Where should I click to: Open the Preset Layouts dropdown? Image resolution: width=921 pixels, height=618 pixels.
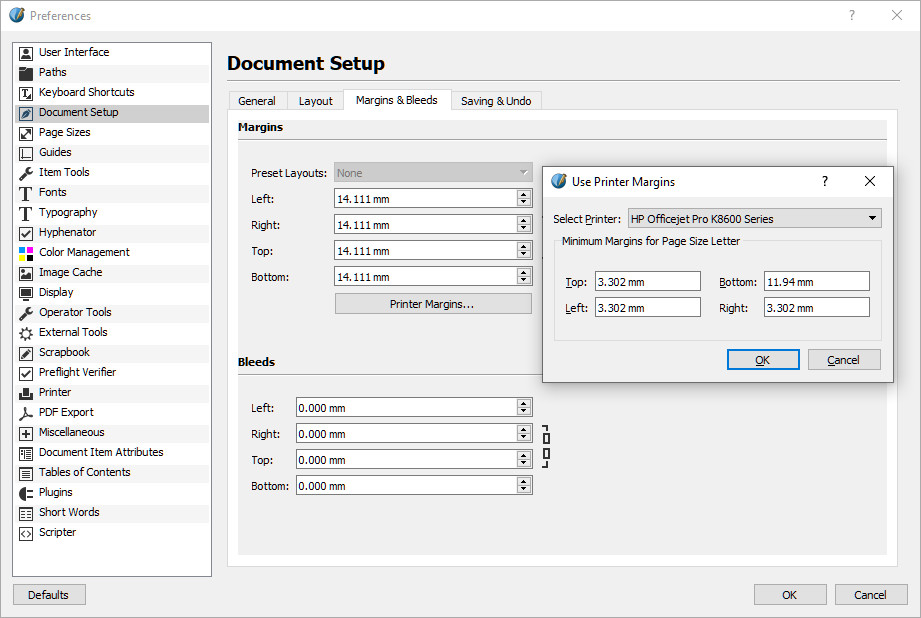(433, 173)
